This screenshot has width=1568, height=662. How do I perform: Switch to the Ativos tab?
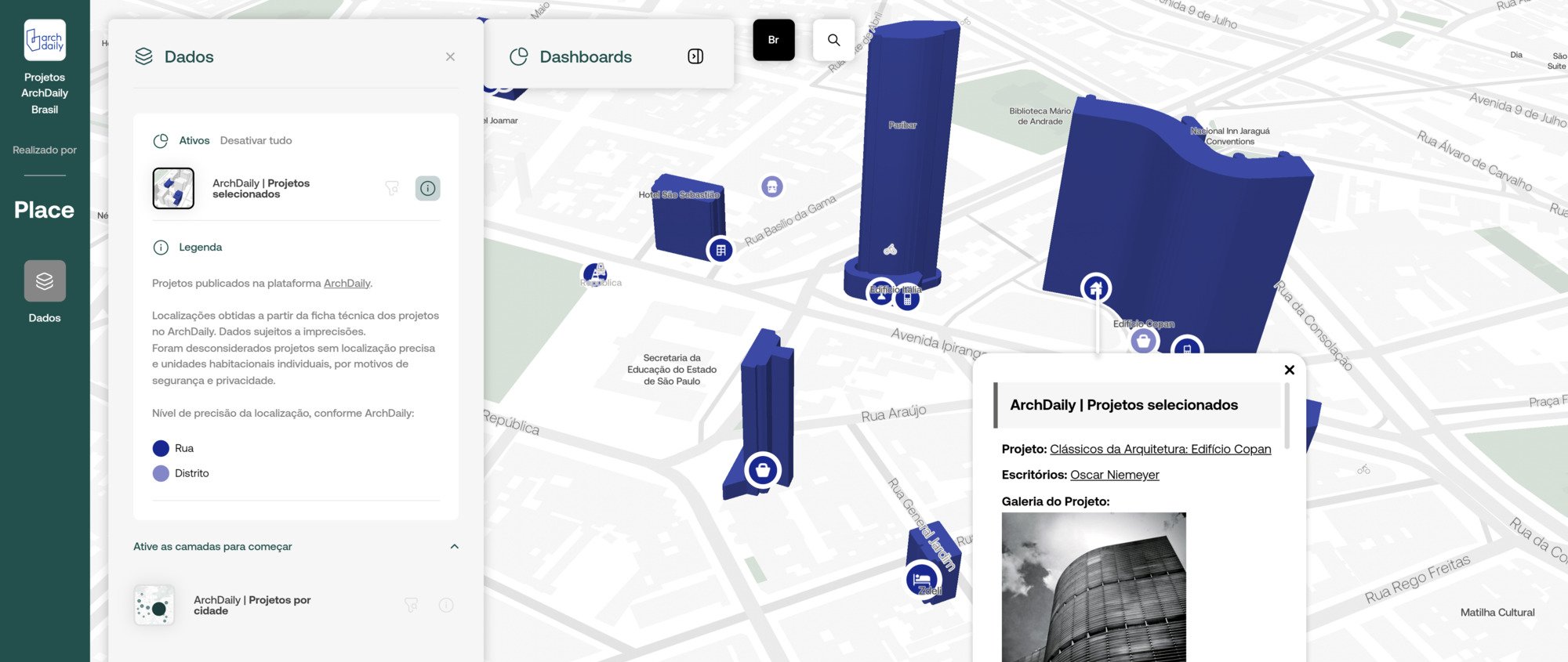pos(194,140)
